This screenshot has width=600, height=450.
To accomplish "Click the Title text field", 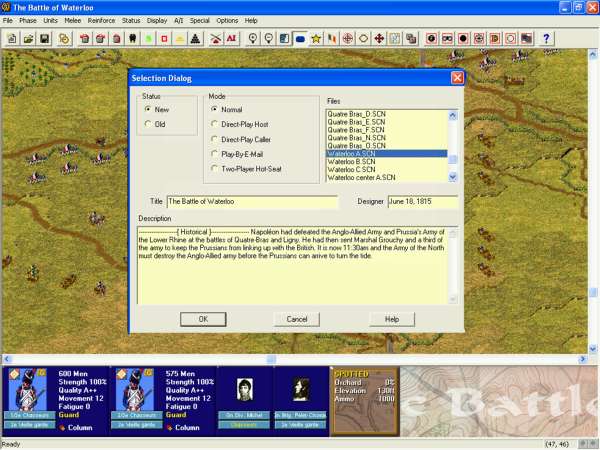I will tap(252, 202).
